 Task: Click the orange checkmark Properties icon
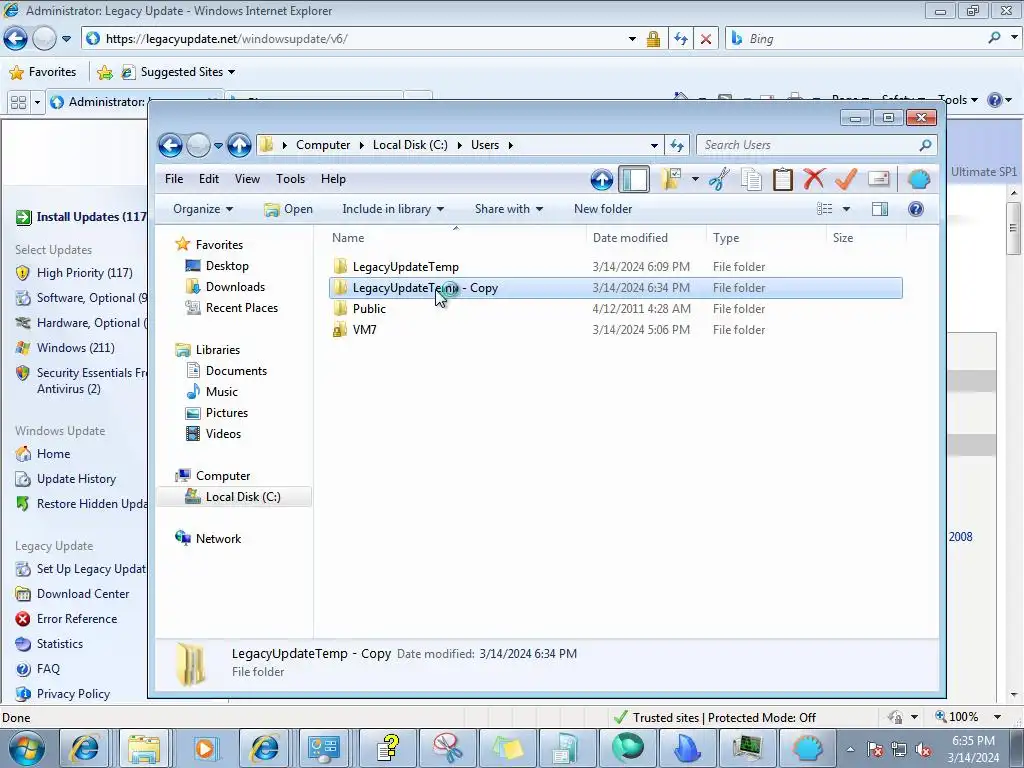coord(846,179)
